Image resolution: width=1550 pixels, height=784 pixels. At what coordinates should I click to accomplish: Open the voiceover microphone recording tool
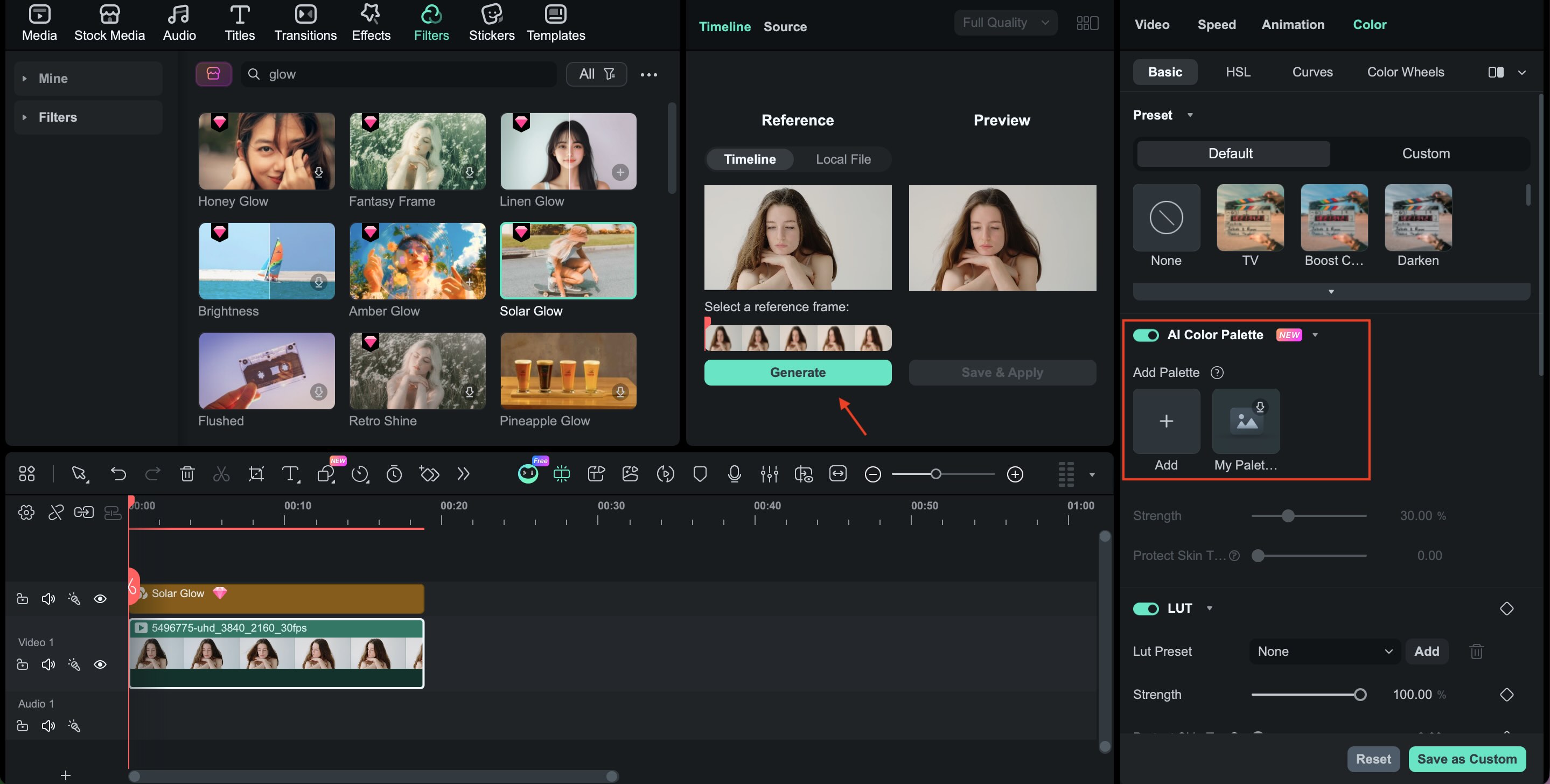(734, 473)
